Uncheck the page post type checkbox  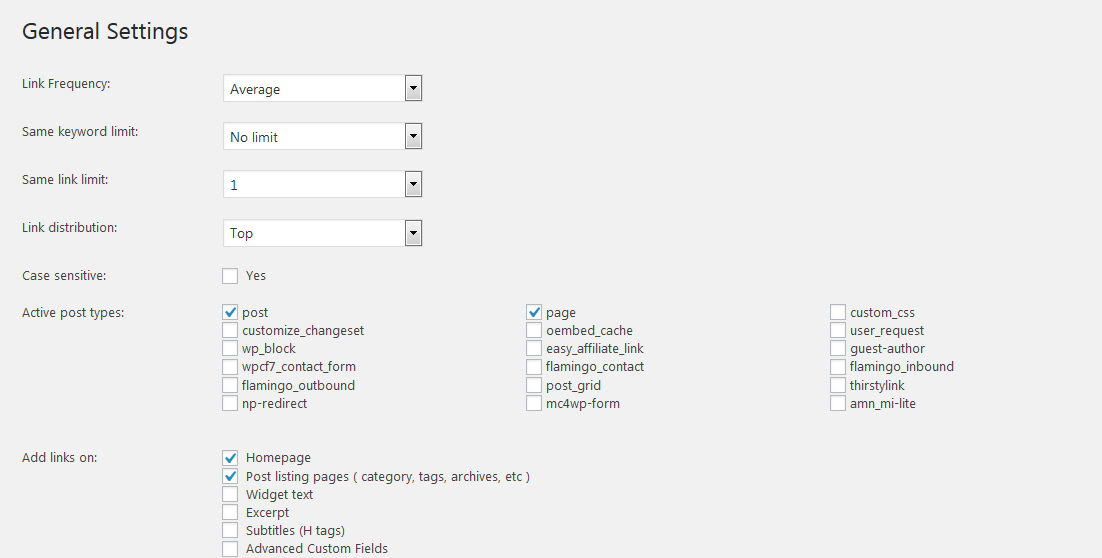coord(535,313)
